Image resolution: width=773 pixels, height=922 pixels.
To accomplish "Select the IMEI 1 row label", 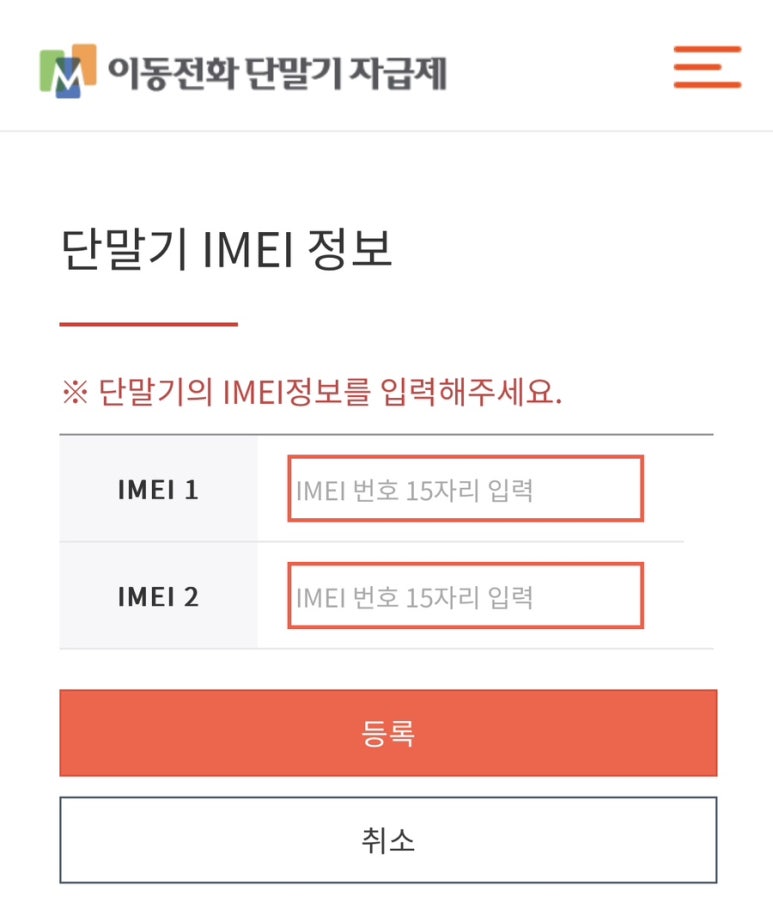I will tap(158, 490).
